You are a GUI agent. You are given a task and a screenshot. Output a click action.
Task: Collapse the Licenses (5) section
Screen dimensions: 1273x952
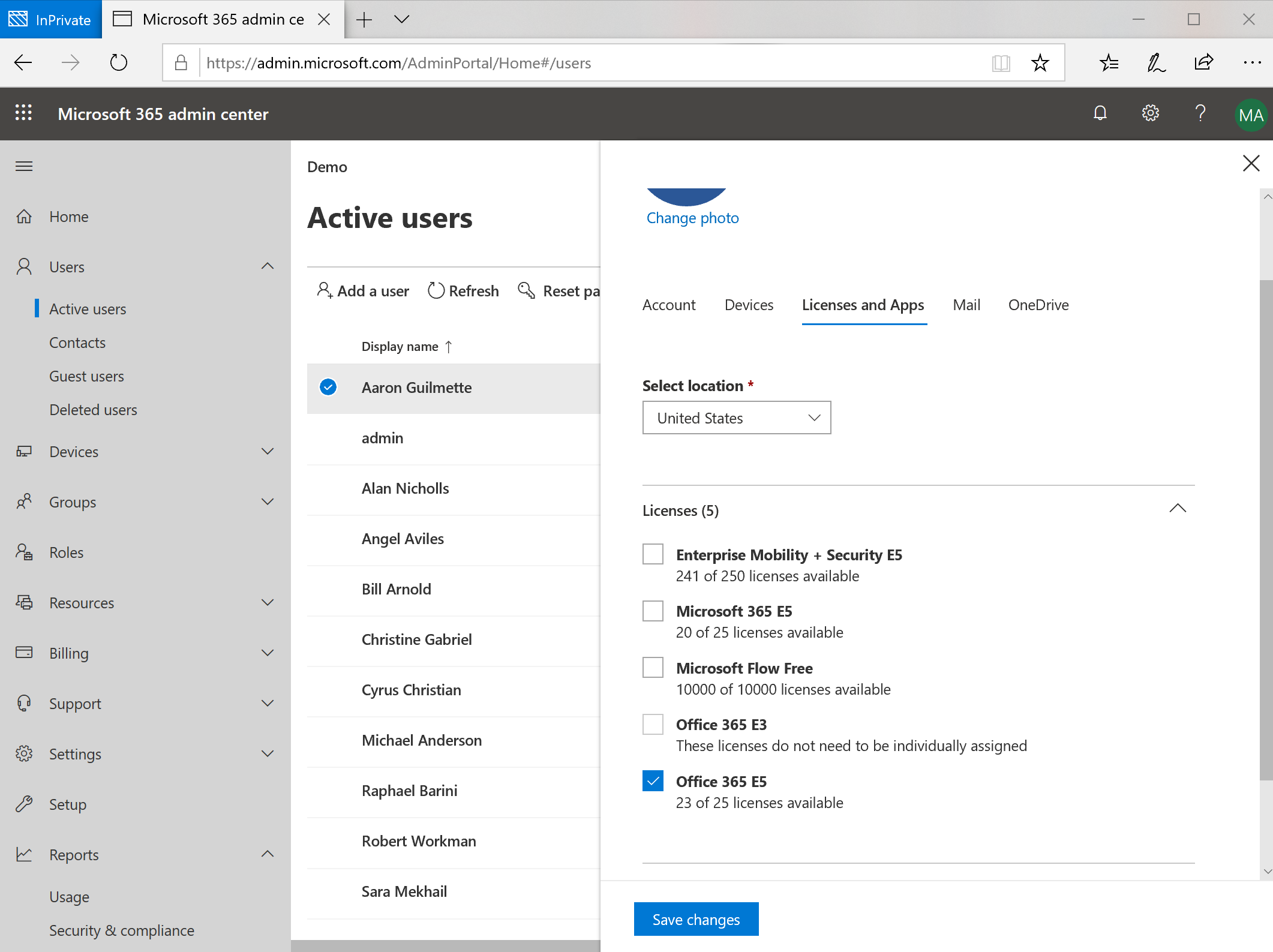[x=1178, y=509]
